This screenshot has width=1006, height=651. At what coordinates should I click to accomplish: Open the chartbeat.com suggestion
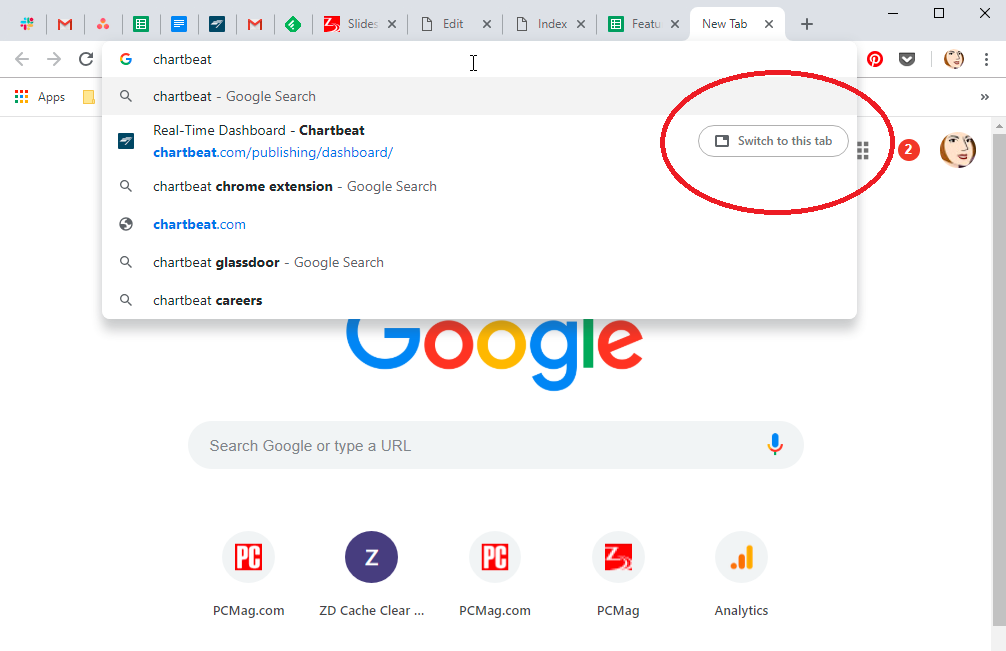pos(199,224)
